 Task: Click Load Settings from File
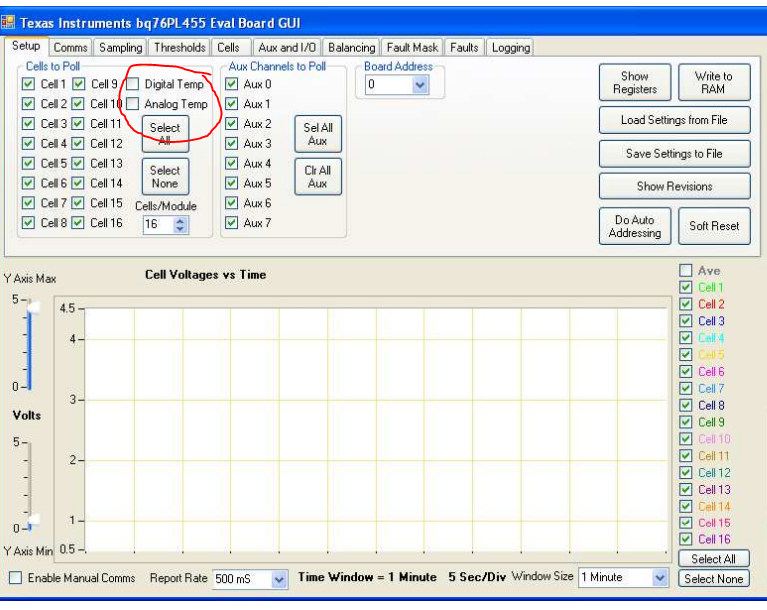point(675,120)
